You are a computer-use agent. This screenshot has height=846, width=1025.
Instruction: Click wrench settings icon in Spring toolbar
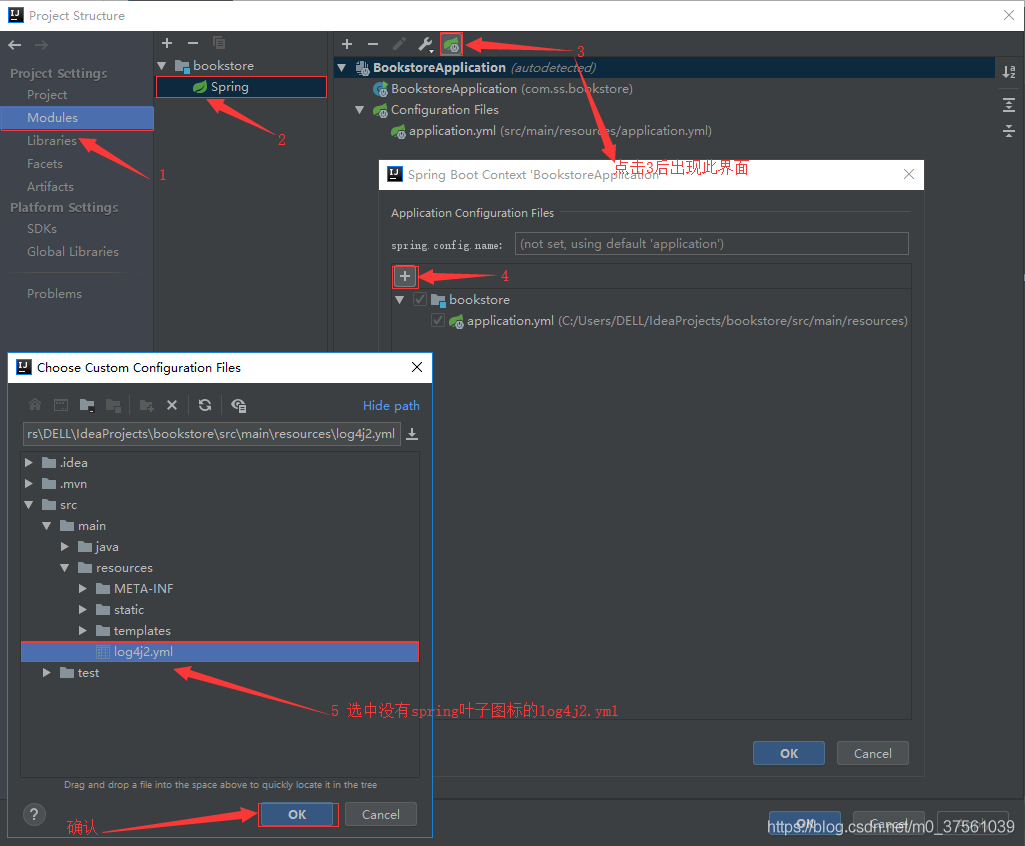click(426, 44)
